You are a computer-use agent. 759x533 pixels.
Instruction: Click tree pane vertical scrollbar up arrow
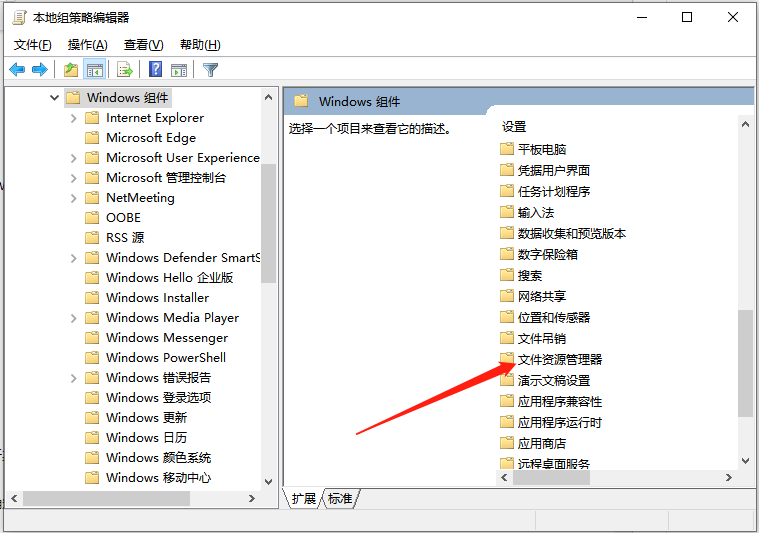click(x=269, y=97)
